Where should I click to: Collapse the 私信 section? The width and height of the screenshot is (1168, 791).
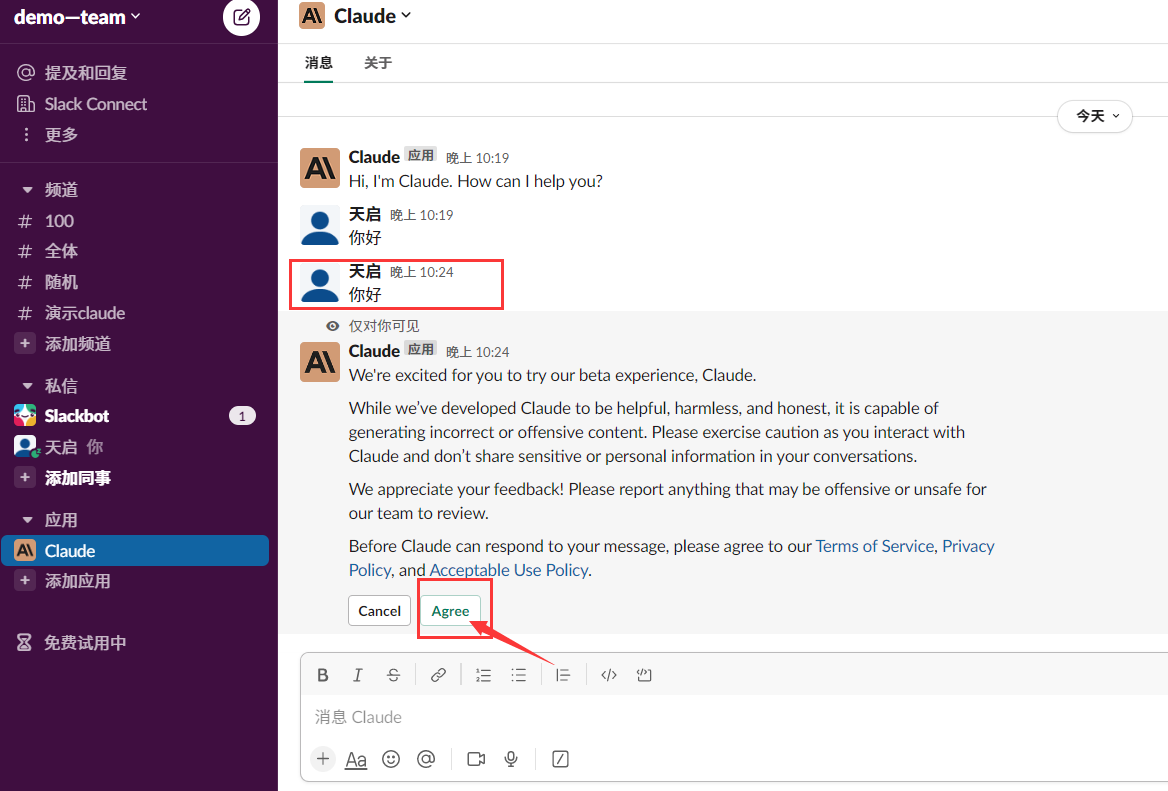[x=28, y=386]
